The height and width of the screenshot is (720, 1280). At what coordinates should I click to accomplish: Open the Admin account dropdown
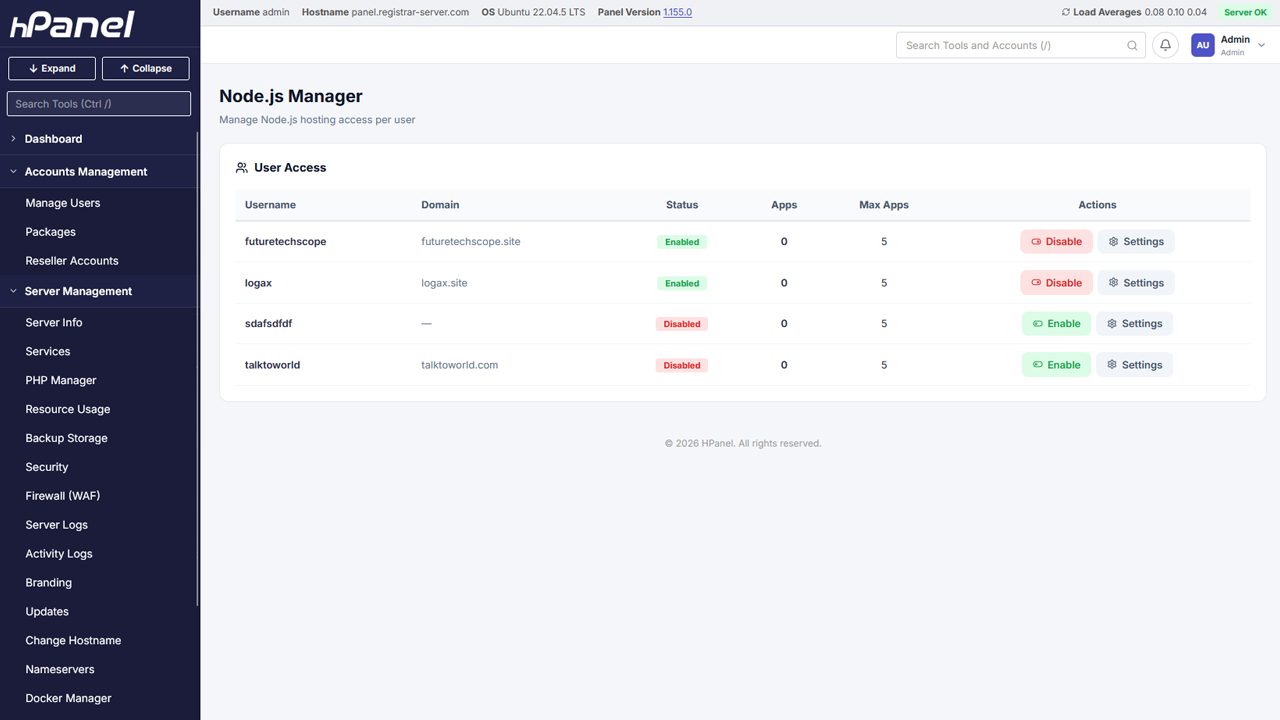coord(1228,45)
